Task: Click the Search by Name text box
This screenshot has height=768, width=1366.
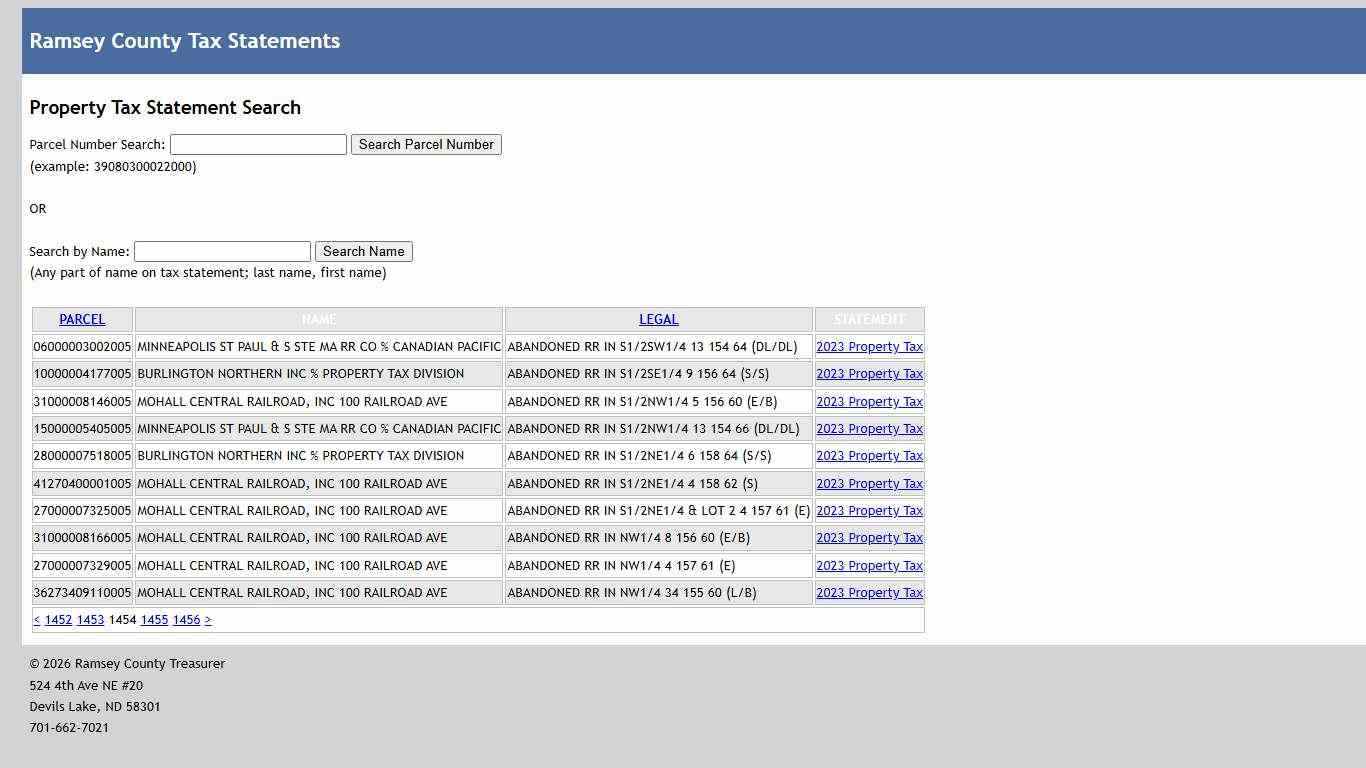Action: click(x=222, y=251)
